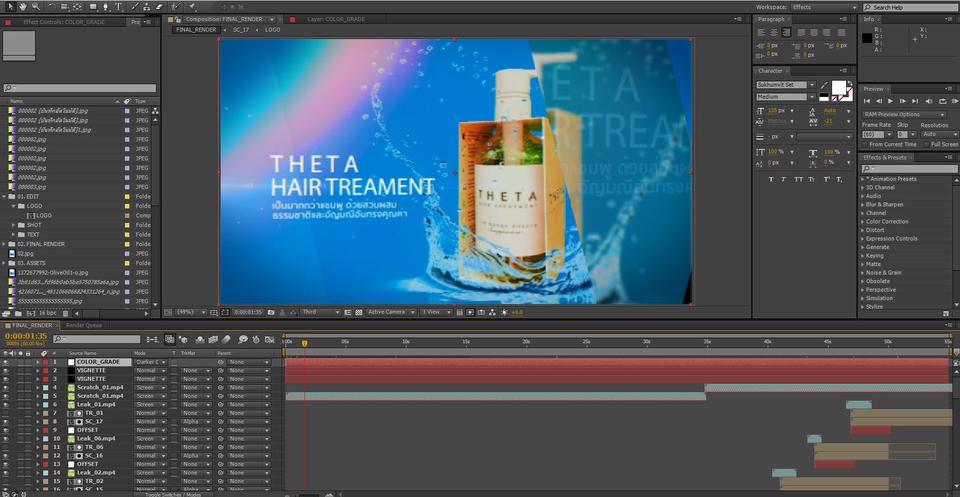Toggle mute audio in Preview panel

coord(929,101)
